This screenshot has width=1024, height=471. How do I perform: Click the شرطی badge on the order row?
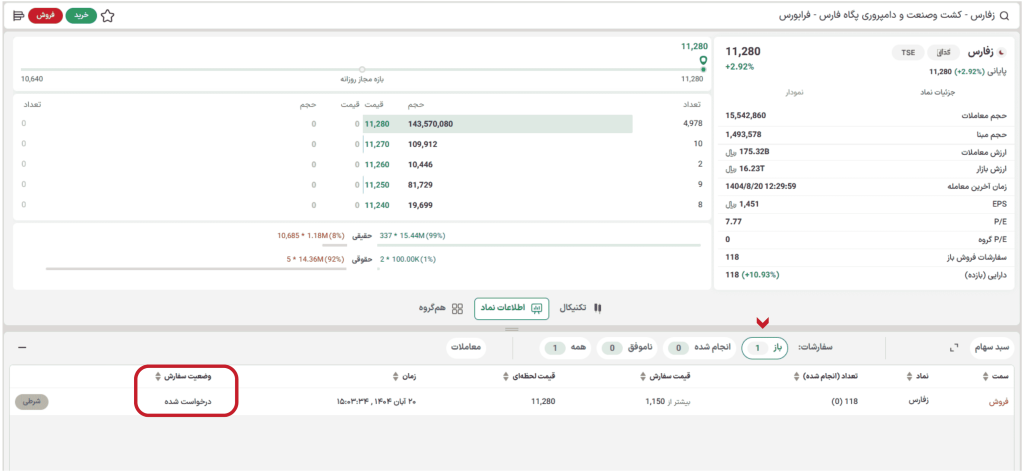pos(31,401)
